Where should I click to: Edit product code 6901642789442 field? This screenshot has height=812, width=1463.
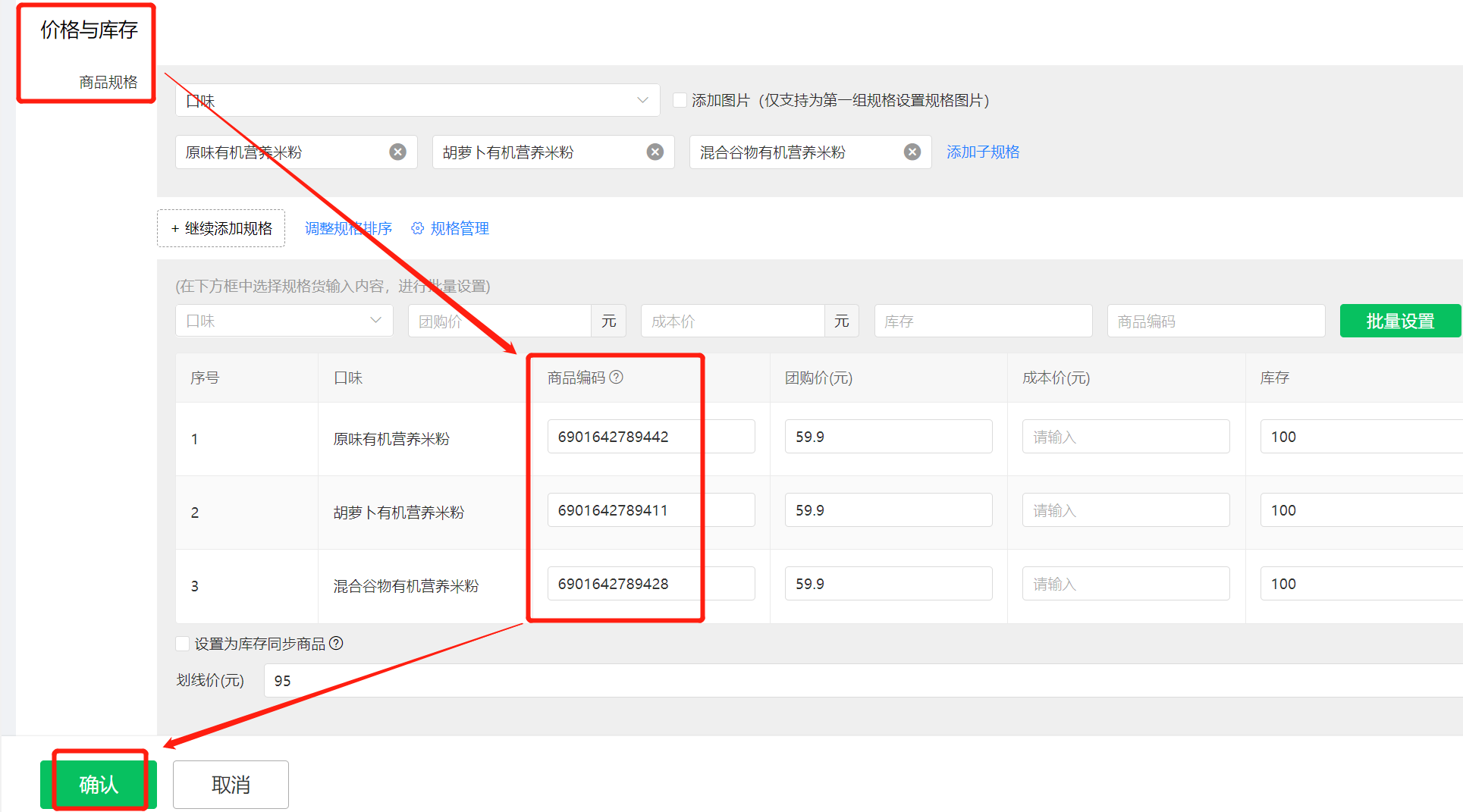click(651, 437)
